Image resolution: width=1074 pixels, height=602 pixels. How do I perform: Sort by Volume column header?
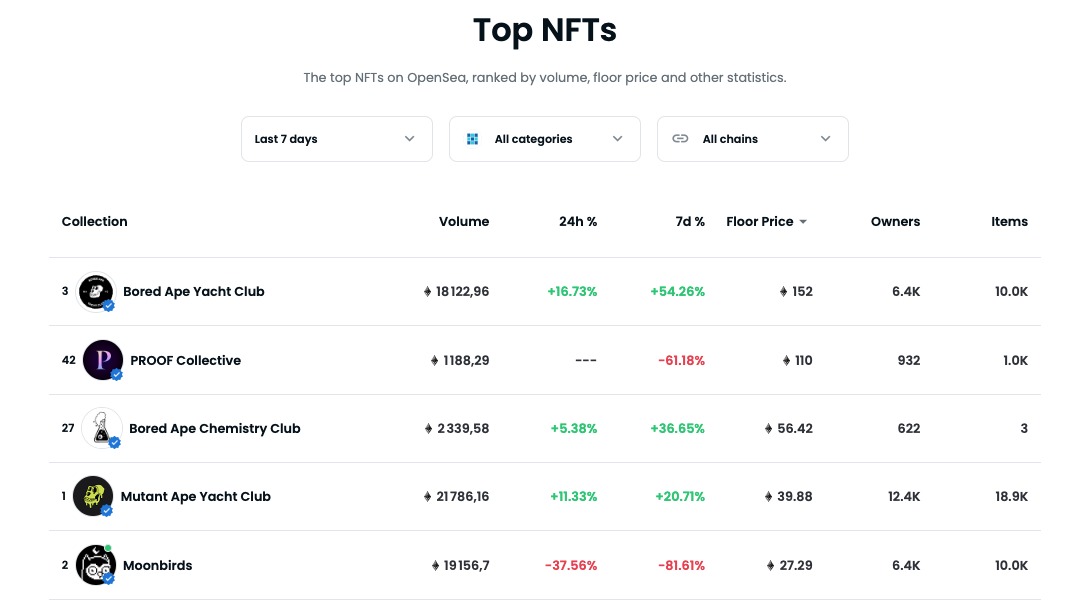(464, 222)
